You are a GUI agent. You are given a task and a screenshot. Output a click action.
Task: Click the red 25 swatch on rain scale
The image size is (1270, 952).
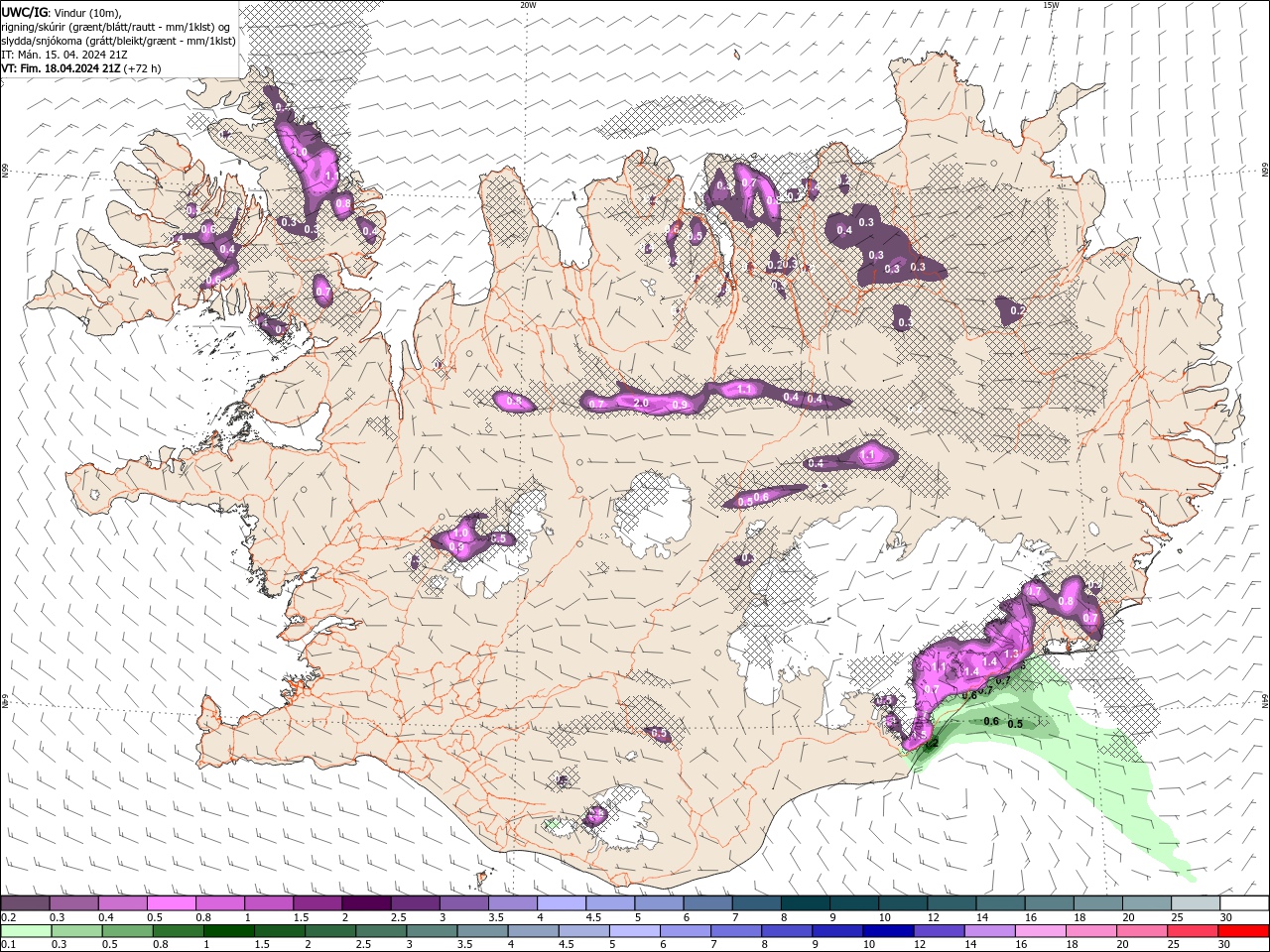pyautogui.click(x=1194, y=931)
